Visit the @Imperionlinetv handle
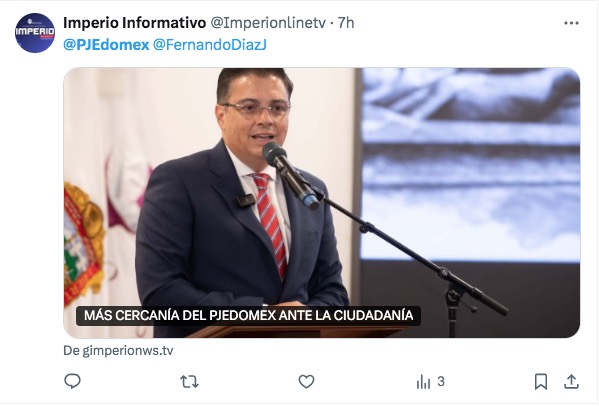 268,23
